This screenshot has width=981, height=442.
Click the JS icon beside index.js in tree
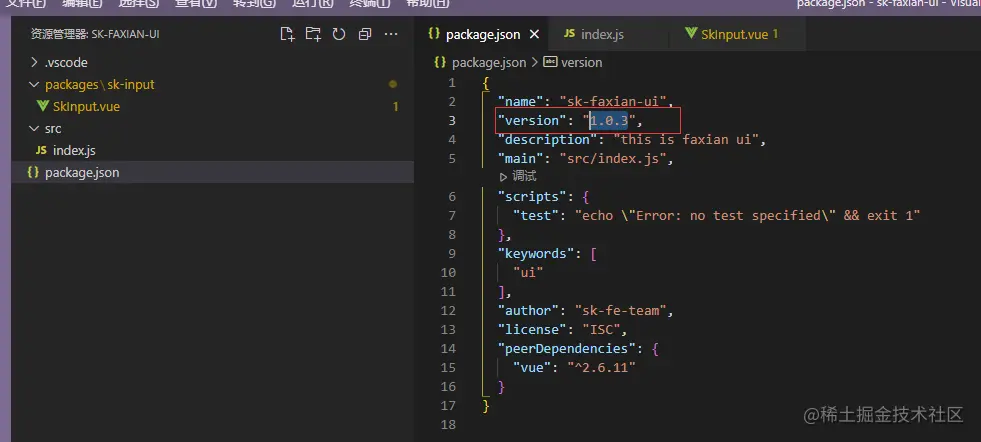point(41,150)
